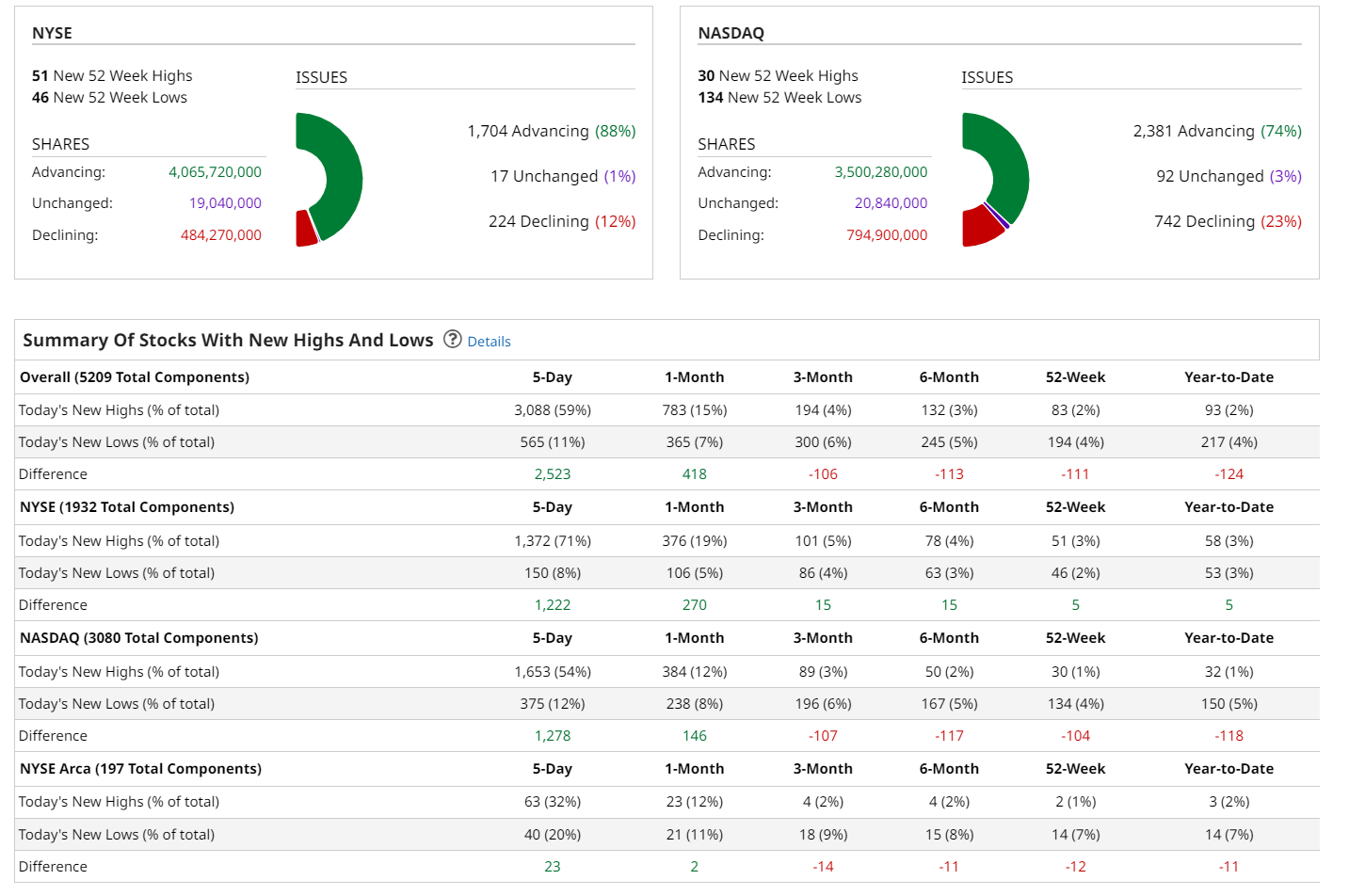This screenshot has width=1349, height=896.
Task: Open the Details link
Action: [489, 342]
